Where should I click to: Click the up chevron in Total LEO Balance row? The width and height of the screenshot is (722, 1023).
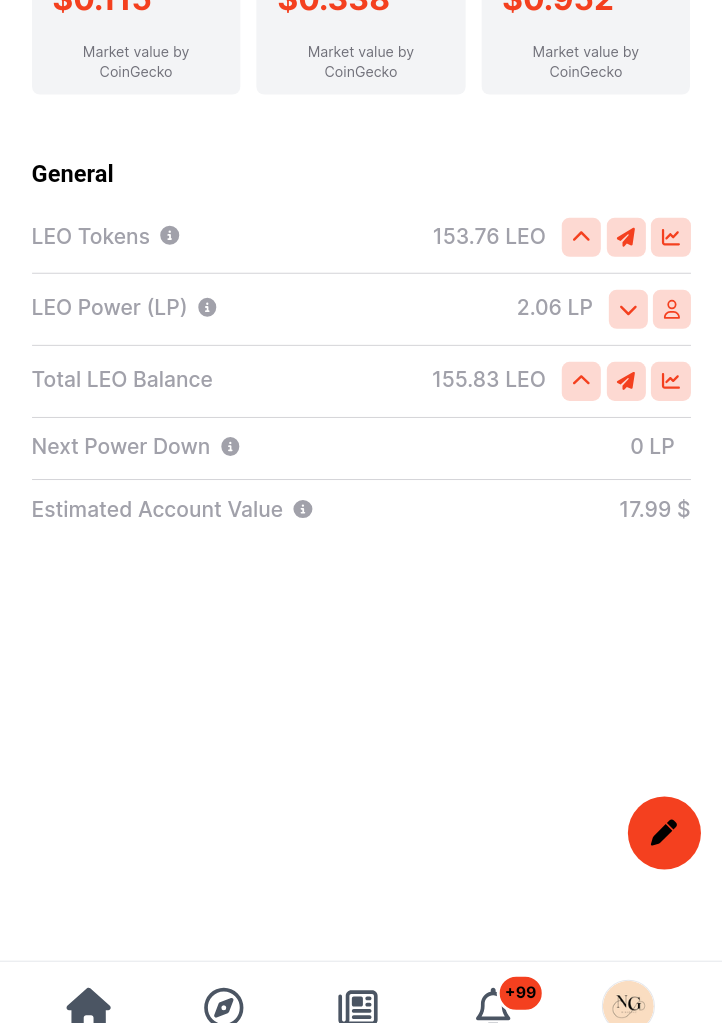point(581,381)
